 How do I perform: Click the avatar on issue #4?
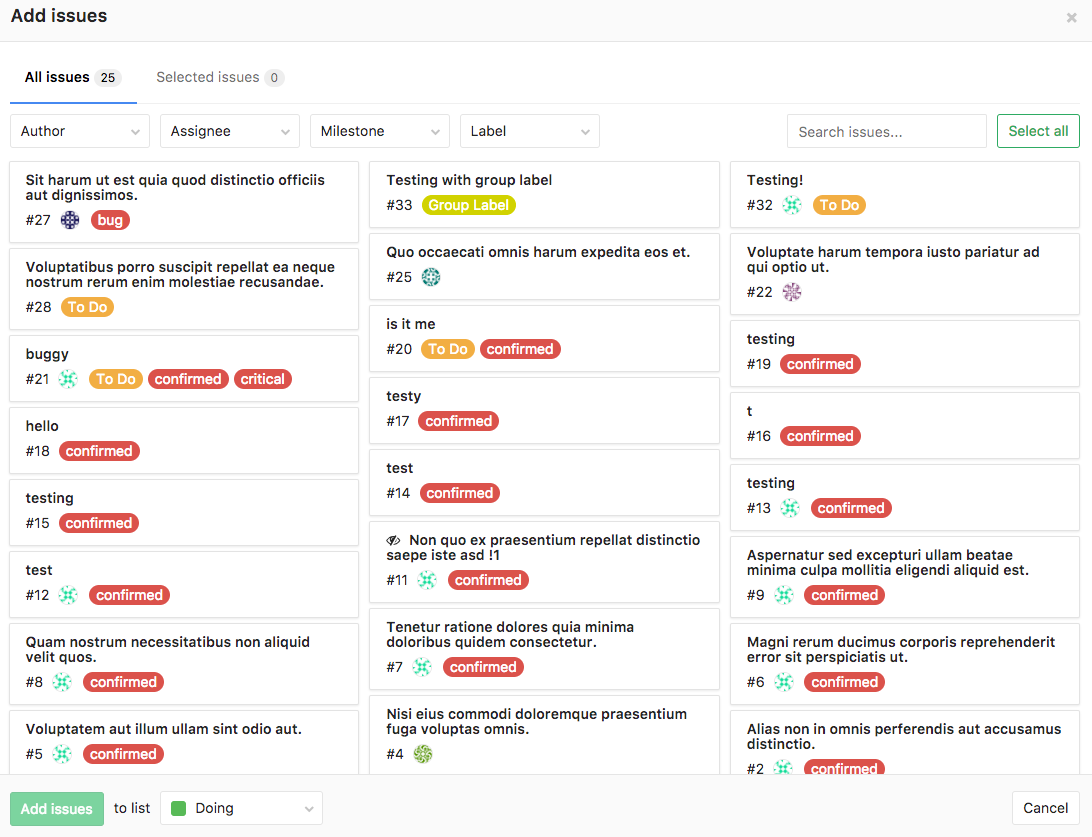[423, 754]
